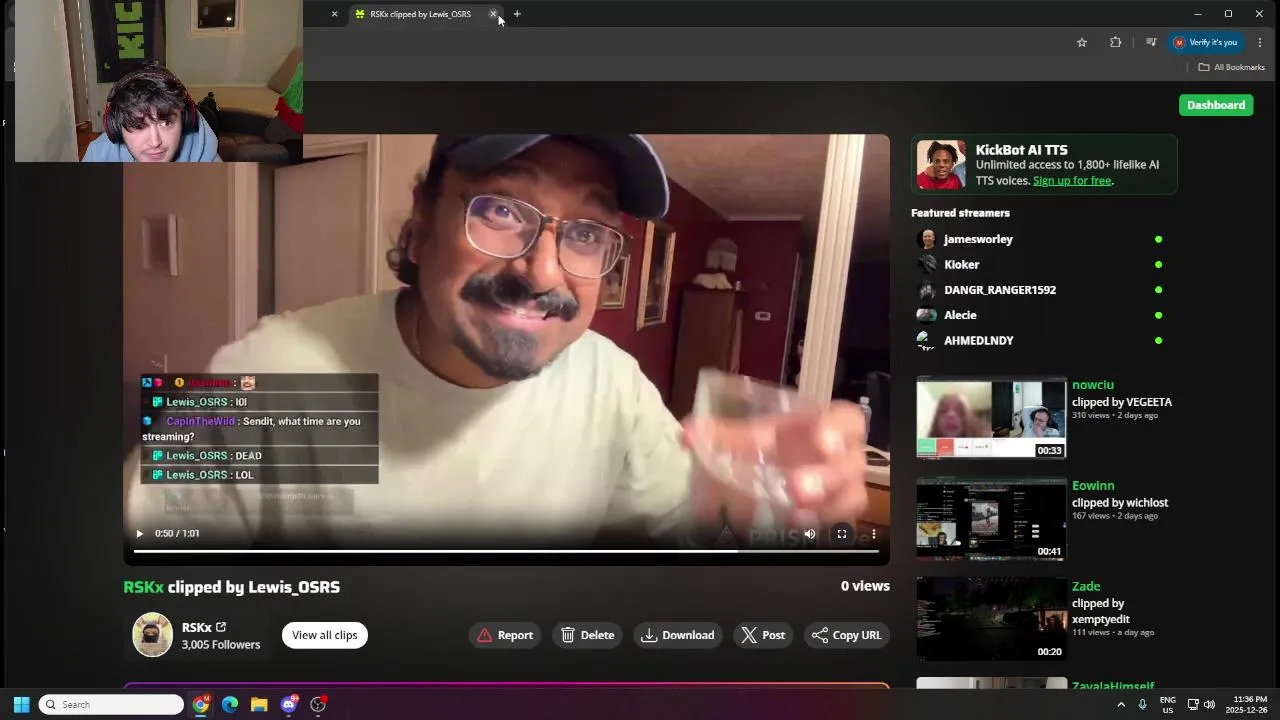Open the Dashboard
1280x720 pixels.
tap(1216, 105)
